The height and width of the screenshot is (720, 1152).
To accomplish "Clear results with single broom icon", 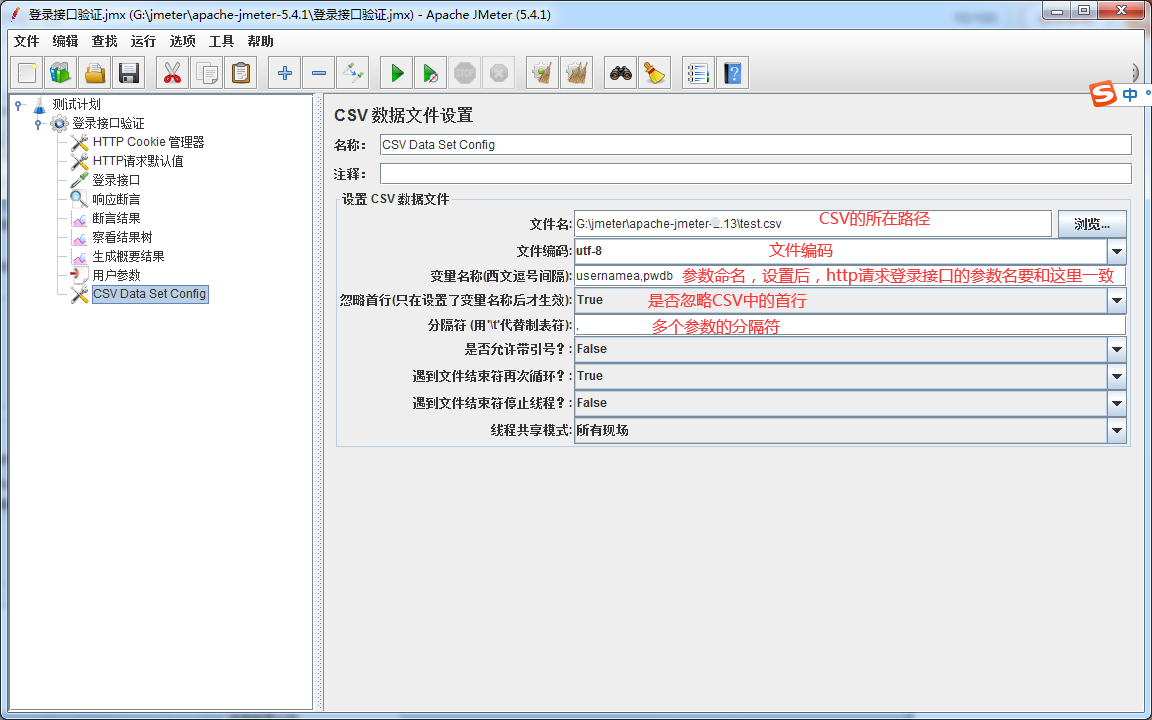I will tap(542, 73).
